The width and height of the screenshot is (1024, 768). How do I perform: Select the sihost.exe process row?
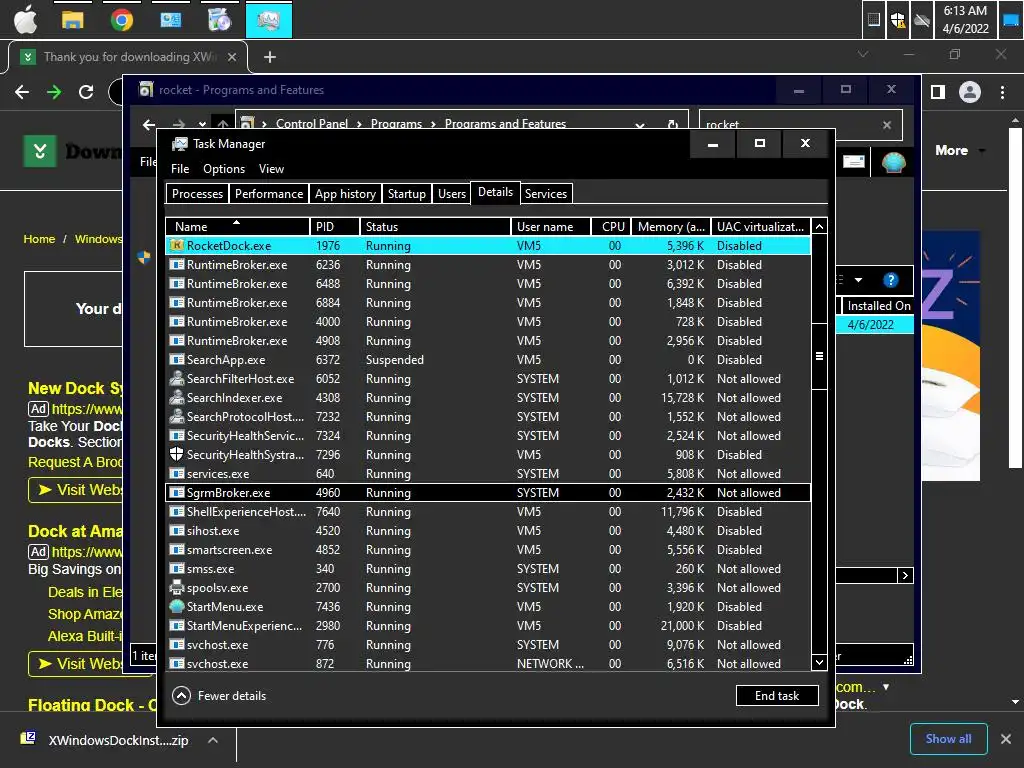[488, 531]
